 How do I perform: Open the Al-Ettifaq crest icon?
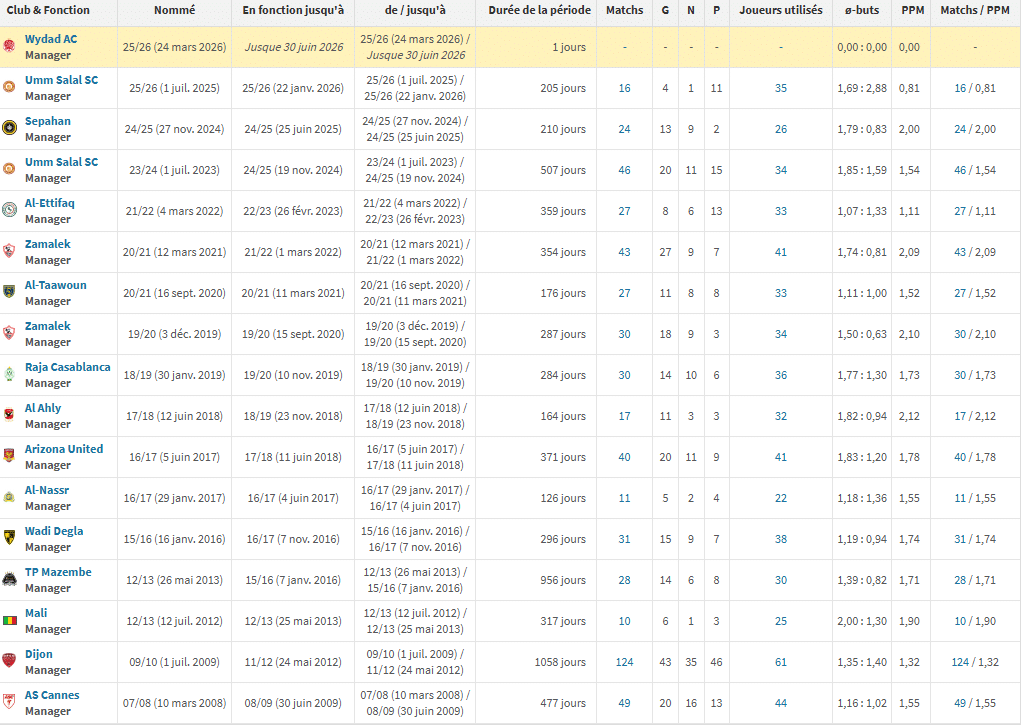[x=9, y=210]
